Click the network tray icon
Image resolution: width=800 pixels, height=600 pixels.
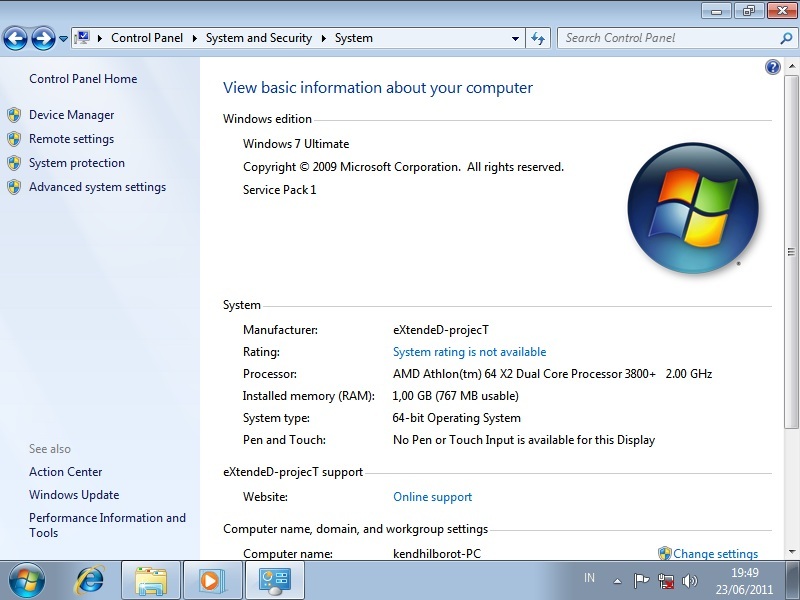(665, 580)
